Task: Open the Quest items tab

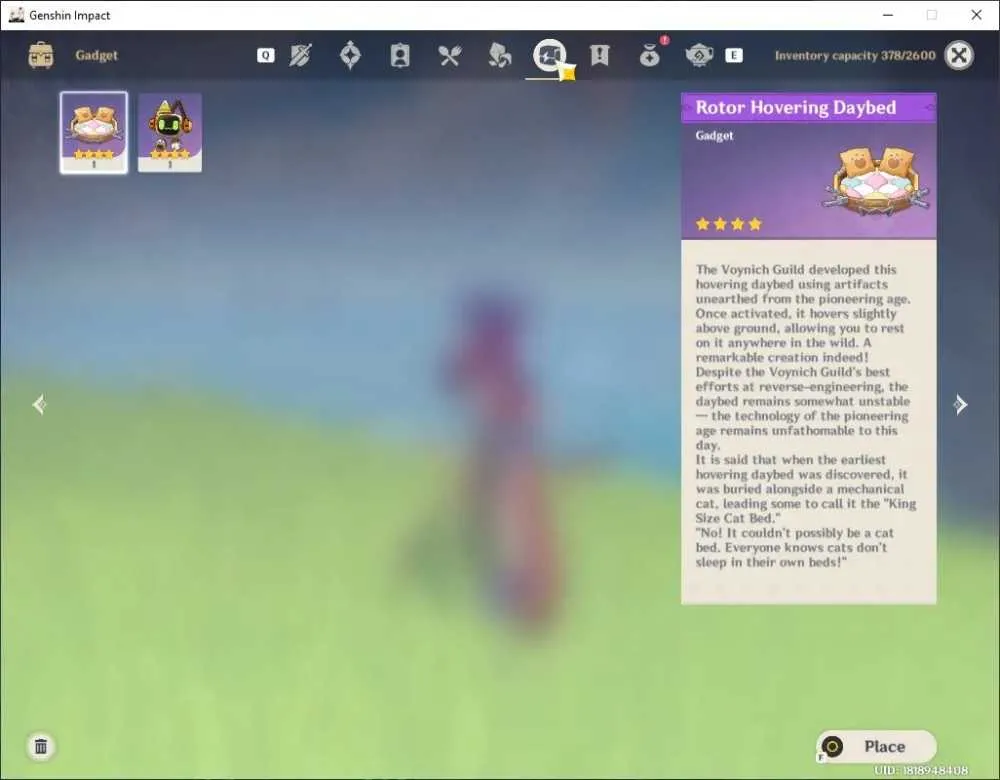Action: pos(599,55)
